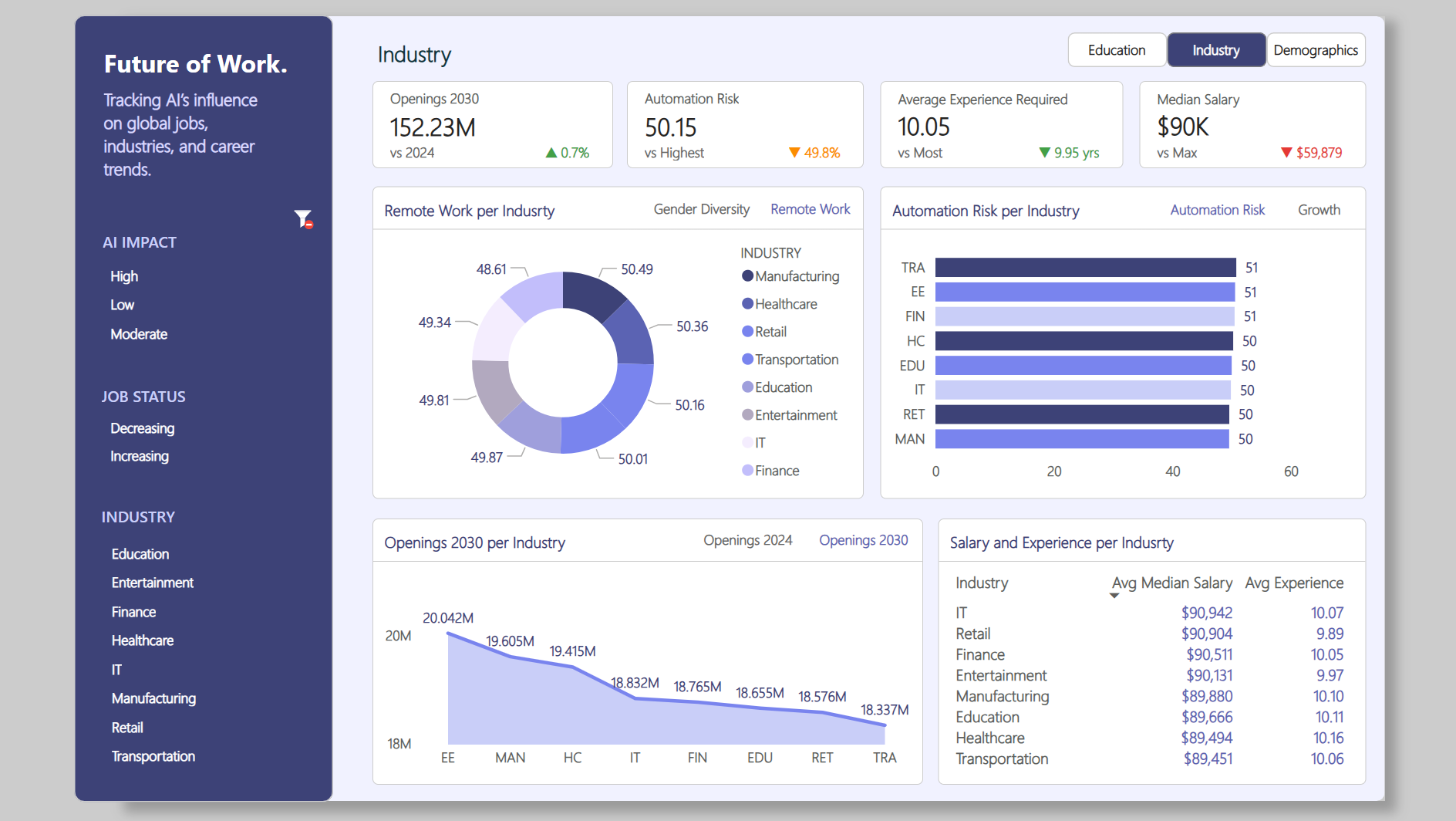Select the IT automation risk bar
The image size is (1456, 821).
[x=1083, y=390]
